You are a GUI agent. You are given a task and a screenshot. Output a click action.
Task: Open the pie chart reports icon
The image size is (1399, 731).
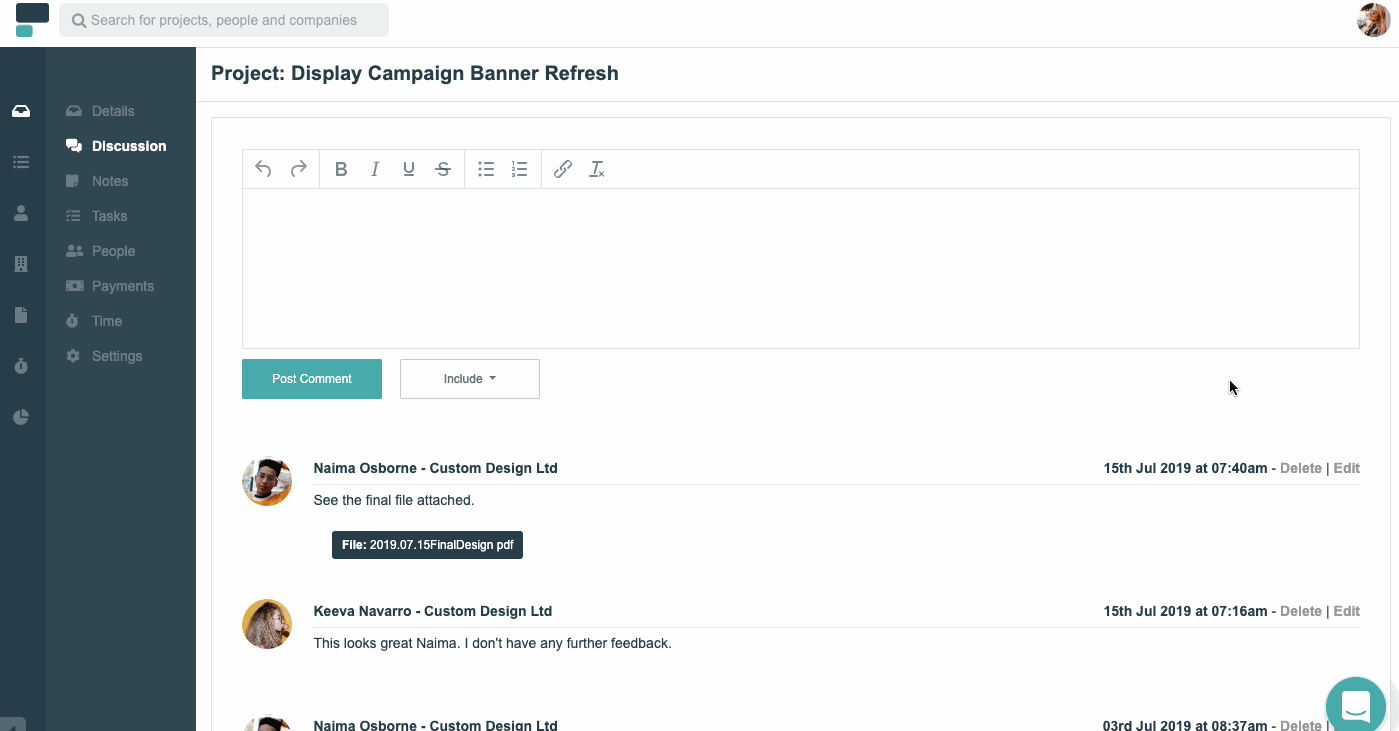(21, 417)
